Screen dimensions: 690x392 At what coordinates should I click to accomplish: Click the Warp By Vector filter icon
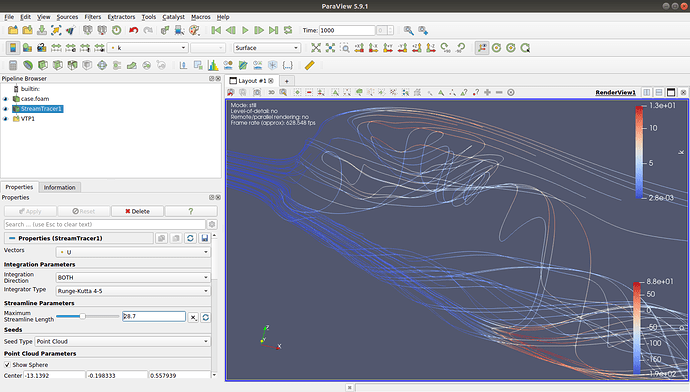[x=132, y=66]
